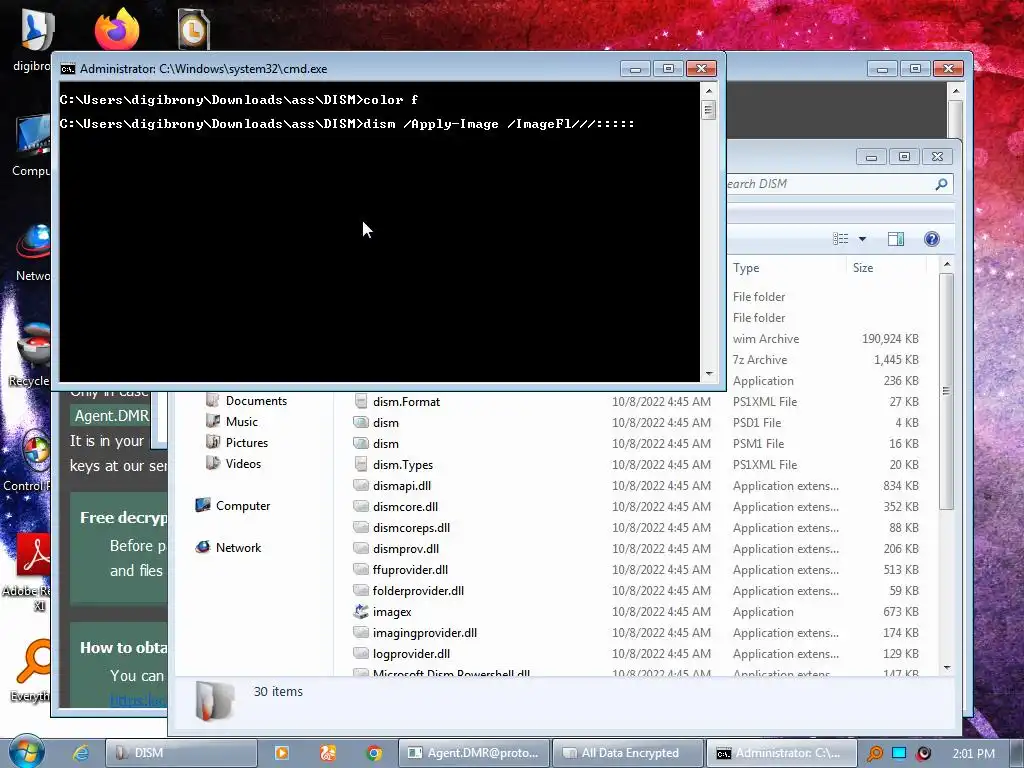Image resolution: width=1024 pixels, height=768 pixels.
Task: Click the wim Archive type cell
Action: [x=765, y=338]
